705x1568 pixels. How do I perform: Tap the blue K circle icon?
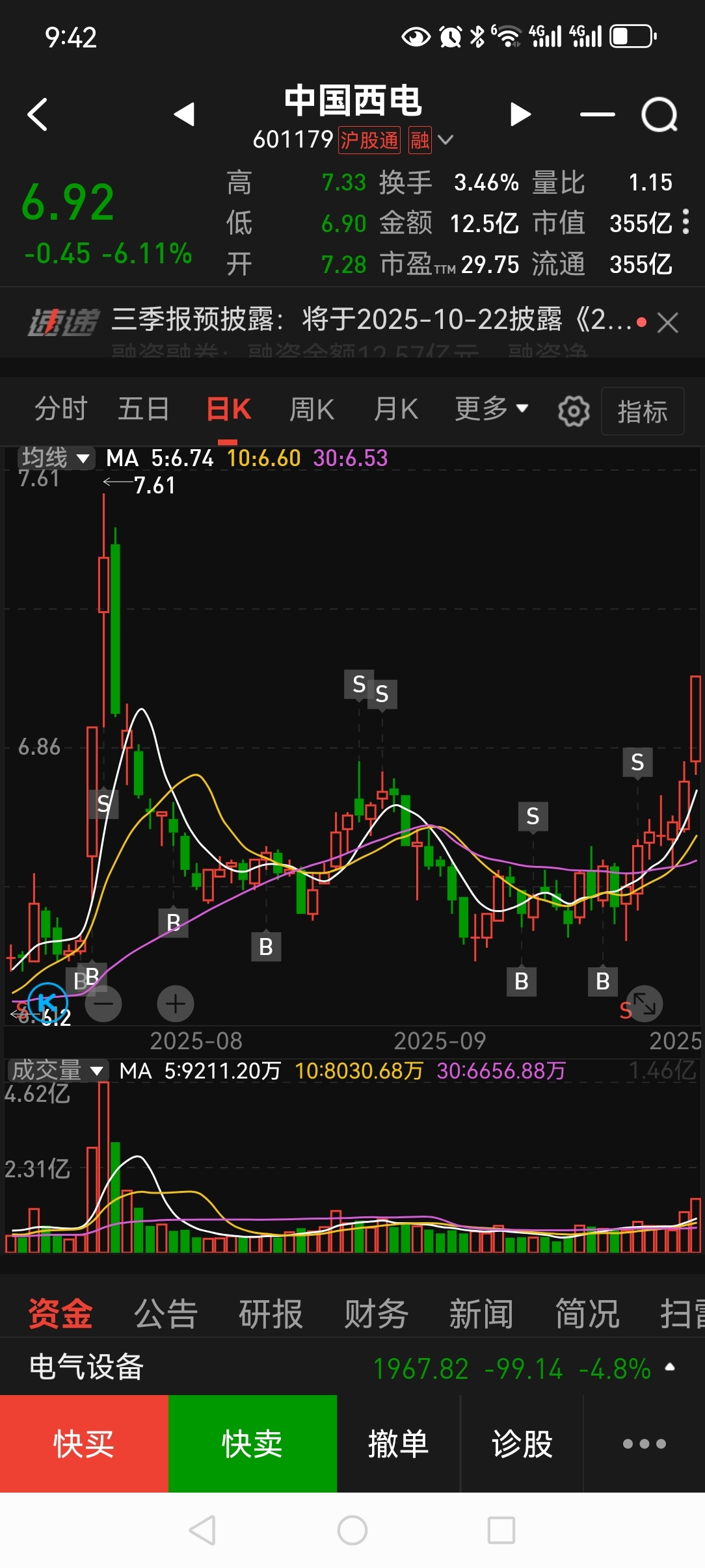click(x=47, y=1002)
